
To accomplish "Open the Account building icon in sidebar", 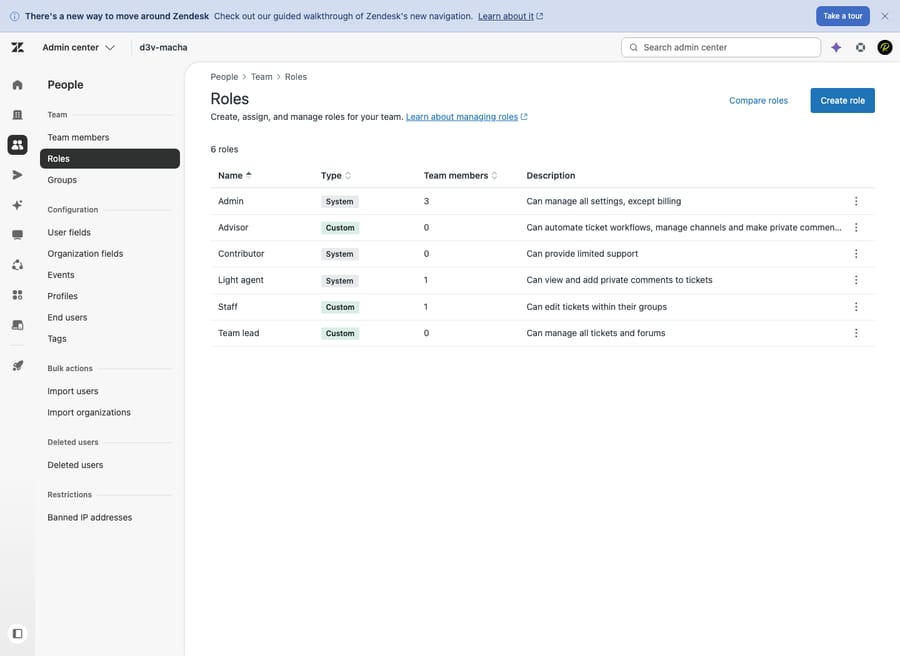I will click(x=17, y=115).
